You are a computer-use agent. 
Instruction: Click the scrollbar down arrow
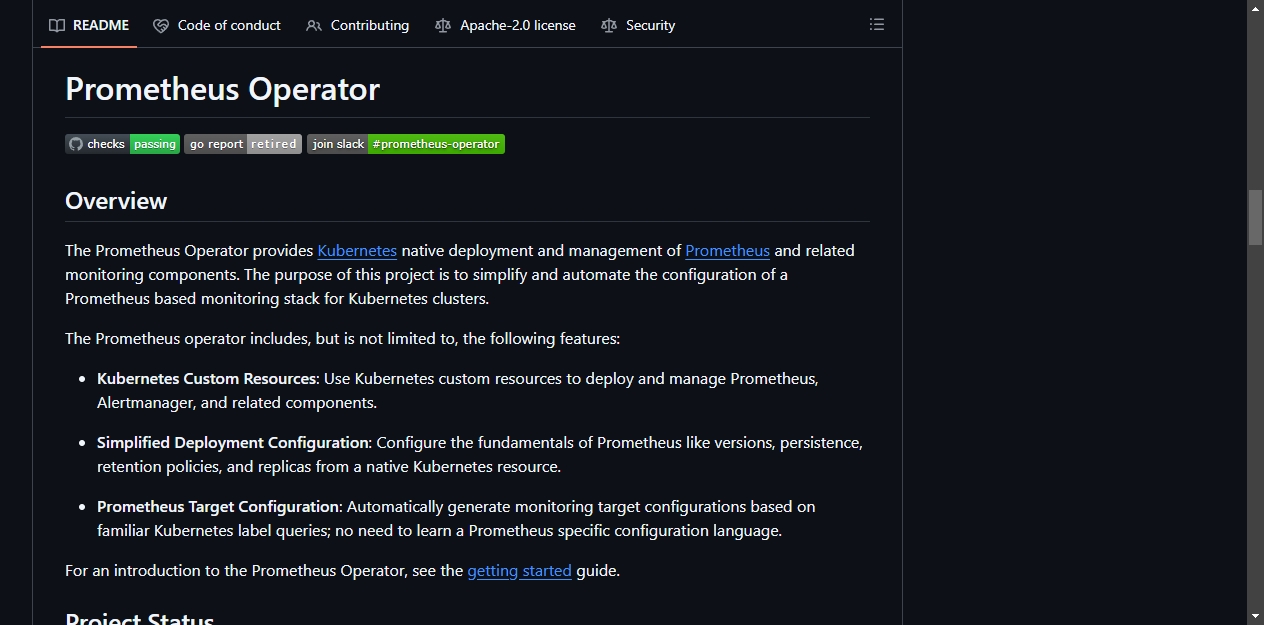[1255, 616]
